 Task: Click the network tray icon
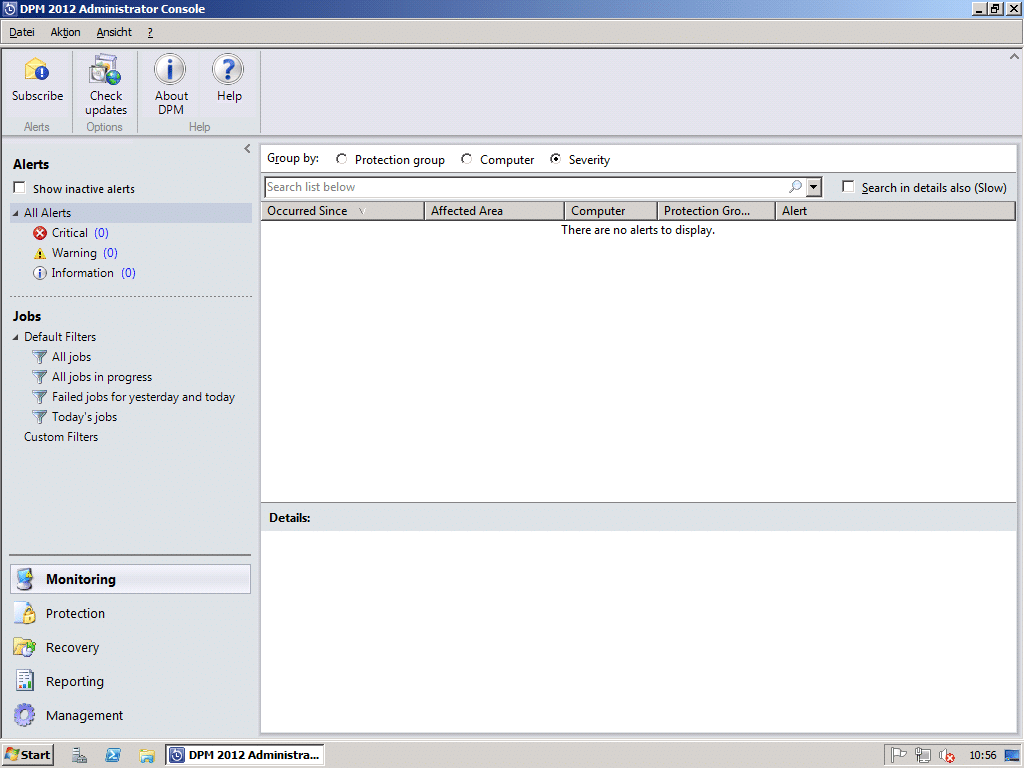(x=923, y=755)
